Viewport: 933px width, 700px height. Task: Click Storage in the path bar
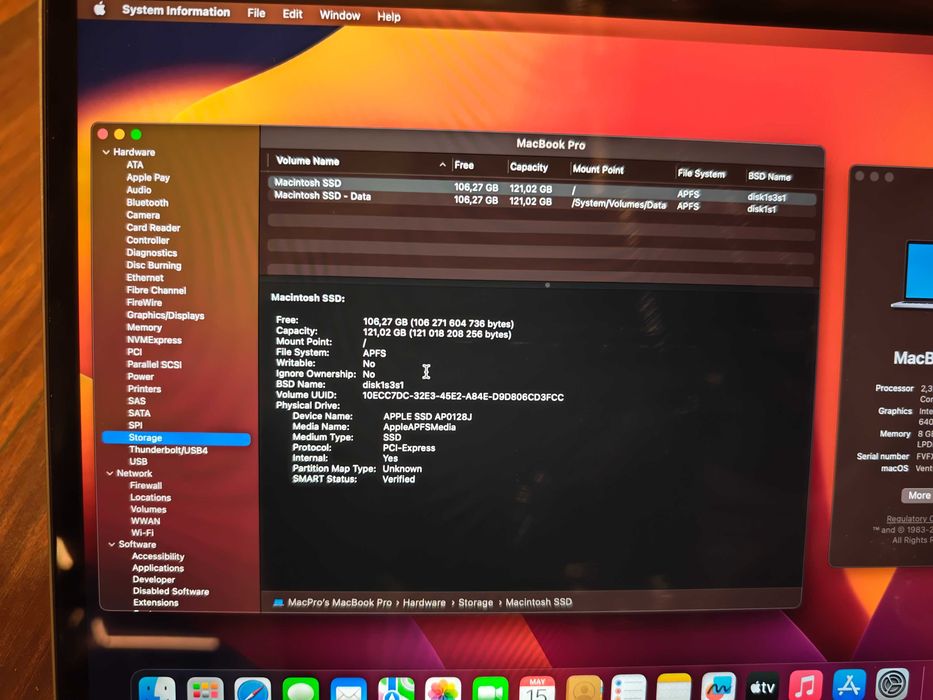475,603
